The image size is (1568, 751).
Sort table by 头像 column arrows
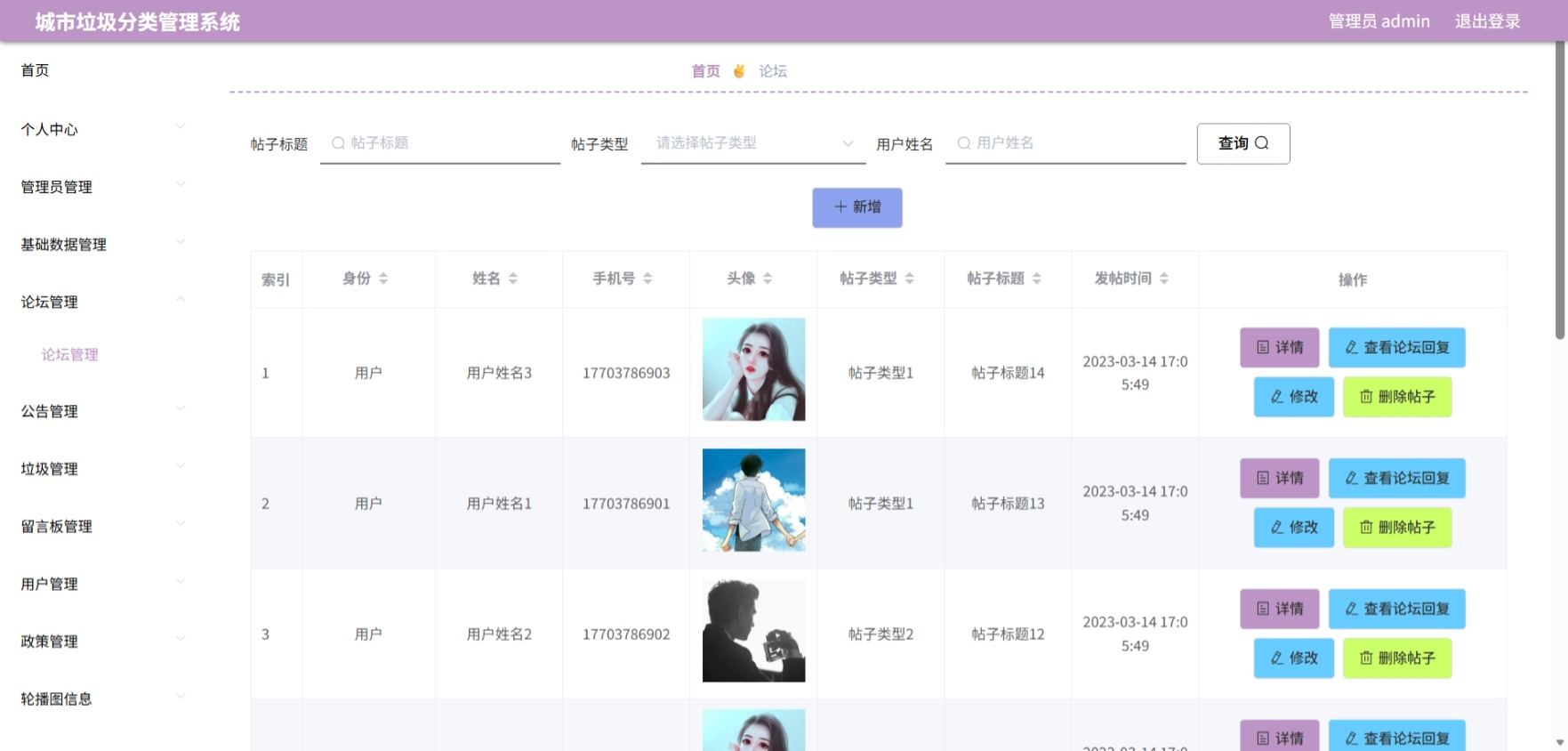point(768,279)
